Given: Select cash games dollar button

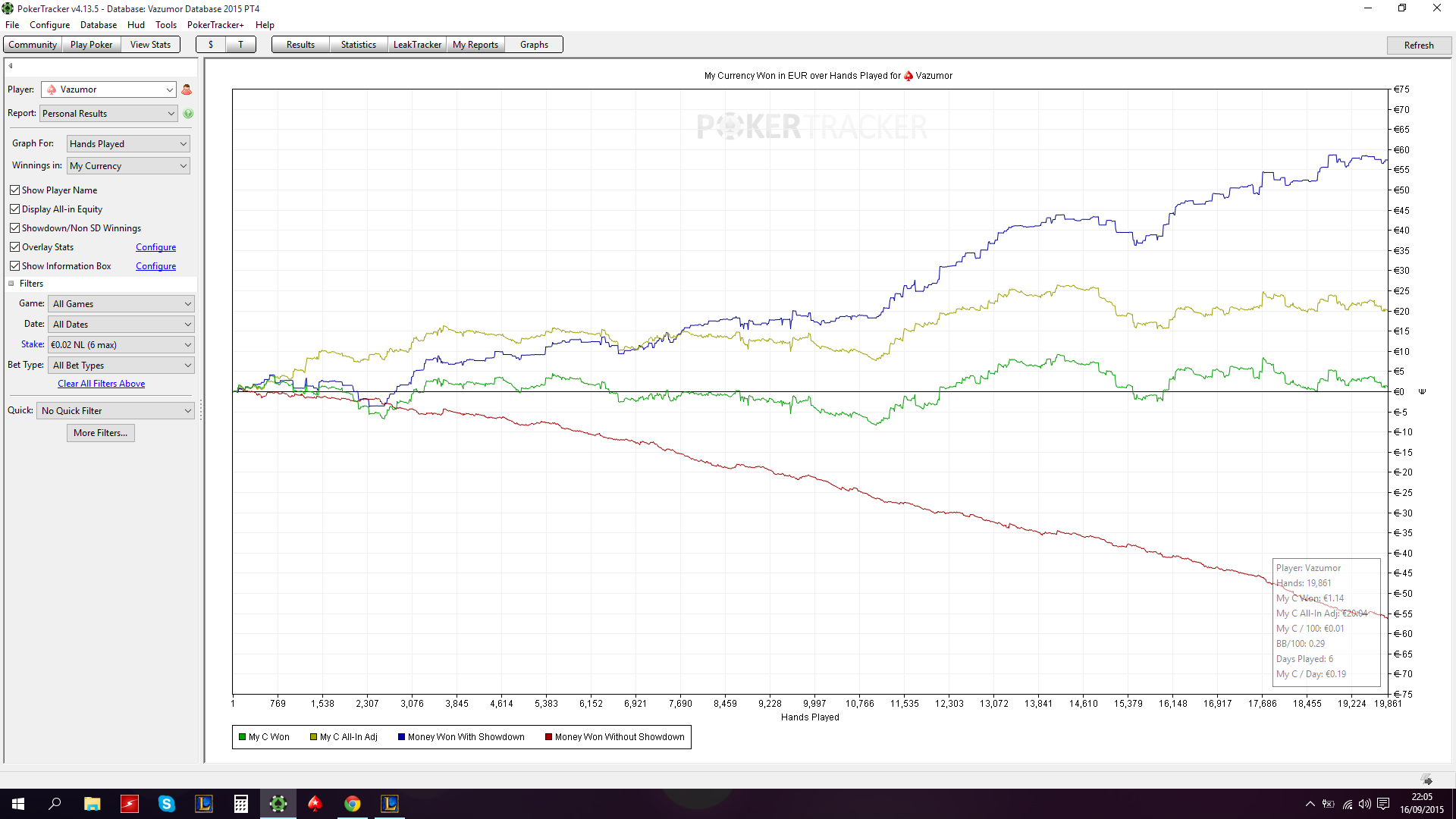Looking at the screenshot, I should 211,45.
